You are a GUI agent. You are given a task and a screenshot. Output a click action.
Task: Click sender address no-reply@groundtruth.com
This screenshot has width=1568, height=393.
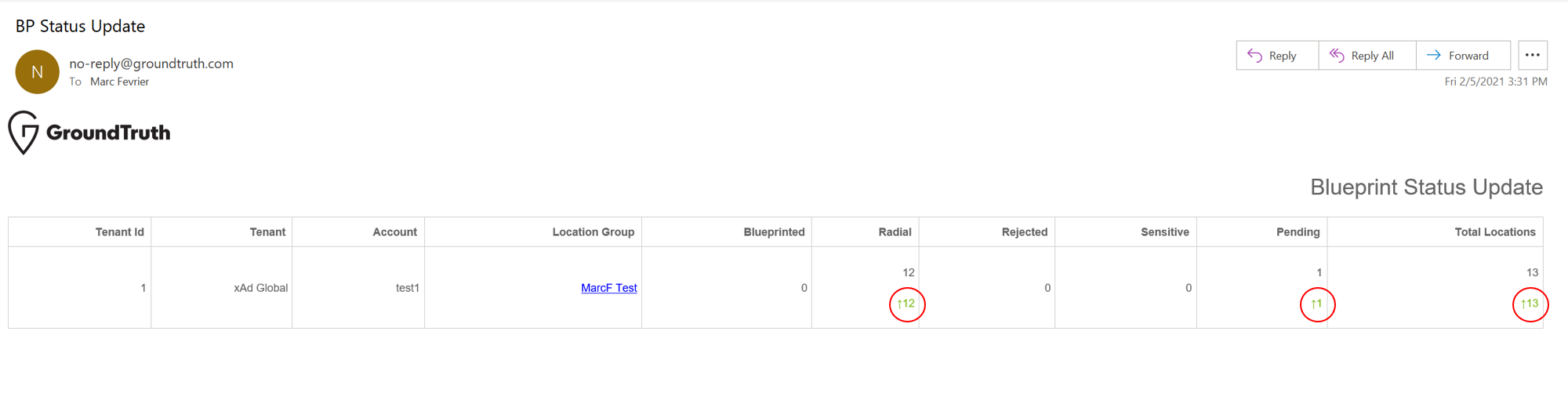point(151,64)
